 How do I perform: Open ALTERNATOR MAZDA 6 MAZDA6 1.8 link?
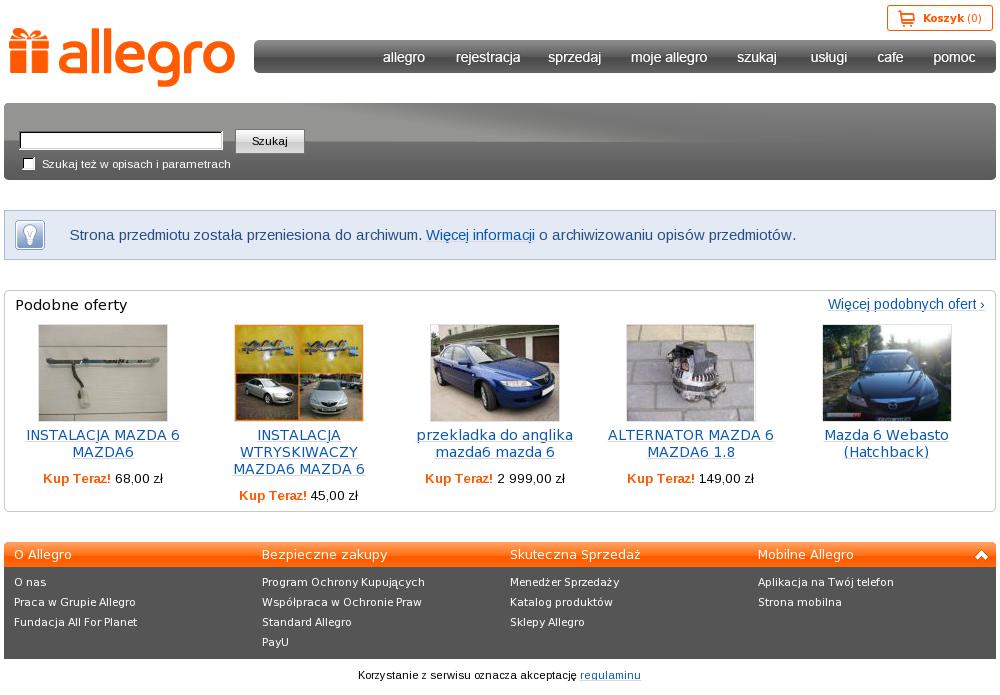pos(691,444)
